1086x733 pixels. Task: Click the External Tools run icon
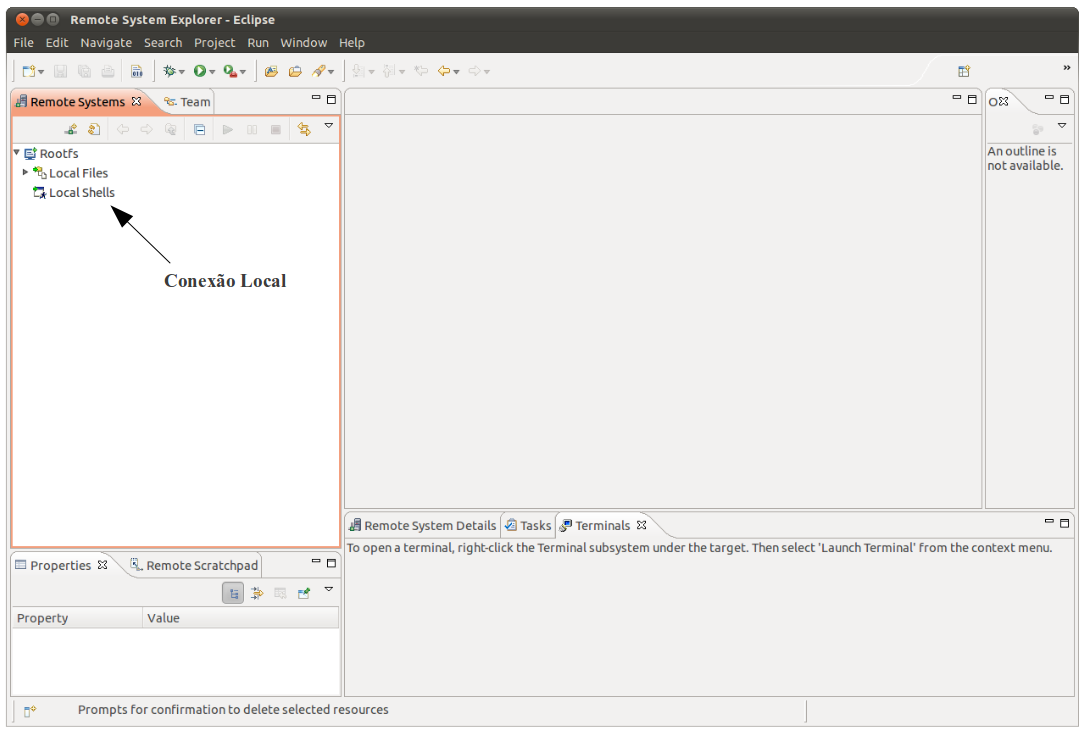coord(230,71)
